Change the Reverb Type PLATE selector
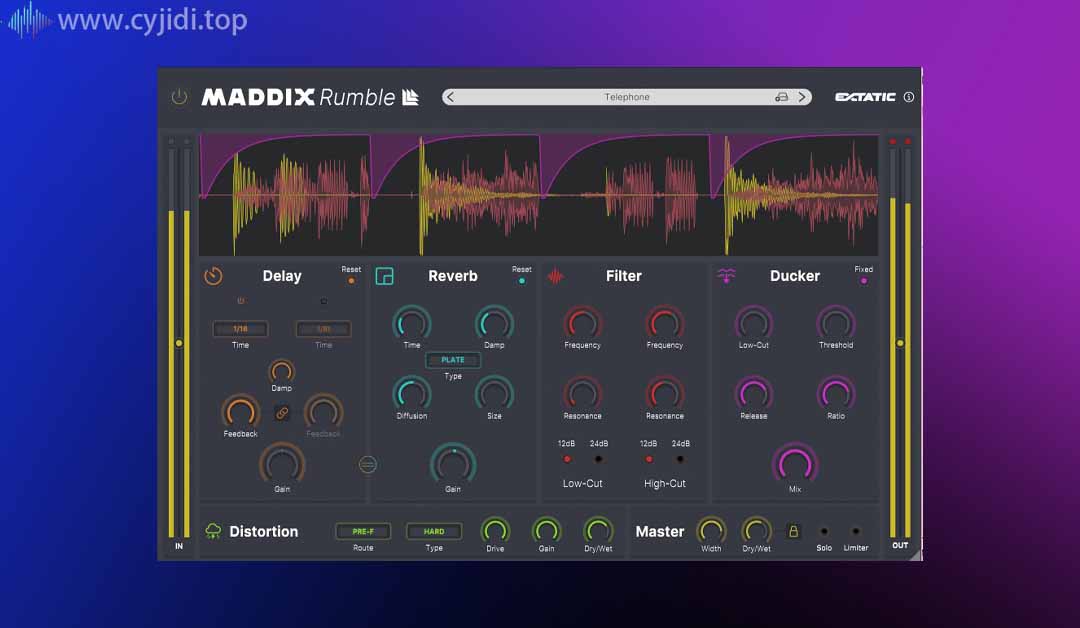The image size is (1080, 628). [453, 360]
